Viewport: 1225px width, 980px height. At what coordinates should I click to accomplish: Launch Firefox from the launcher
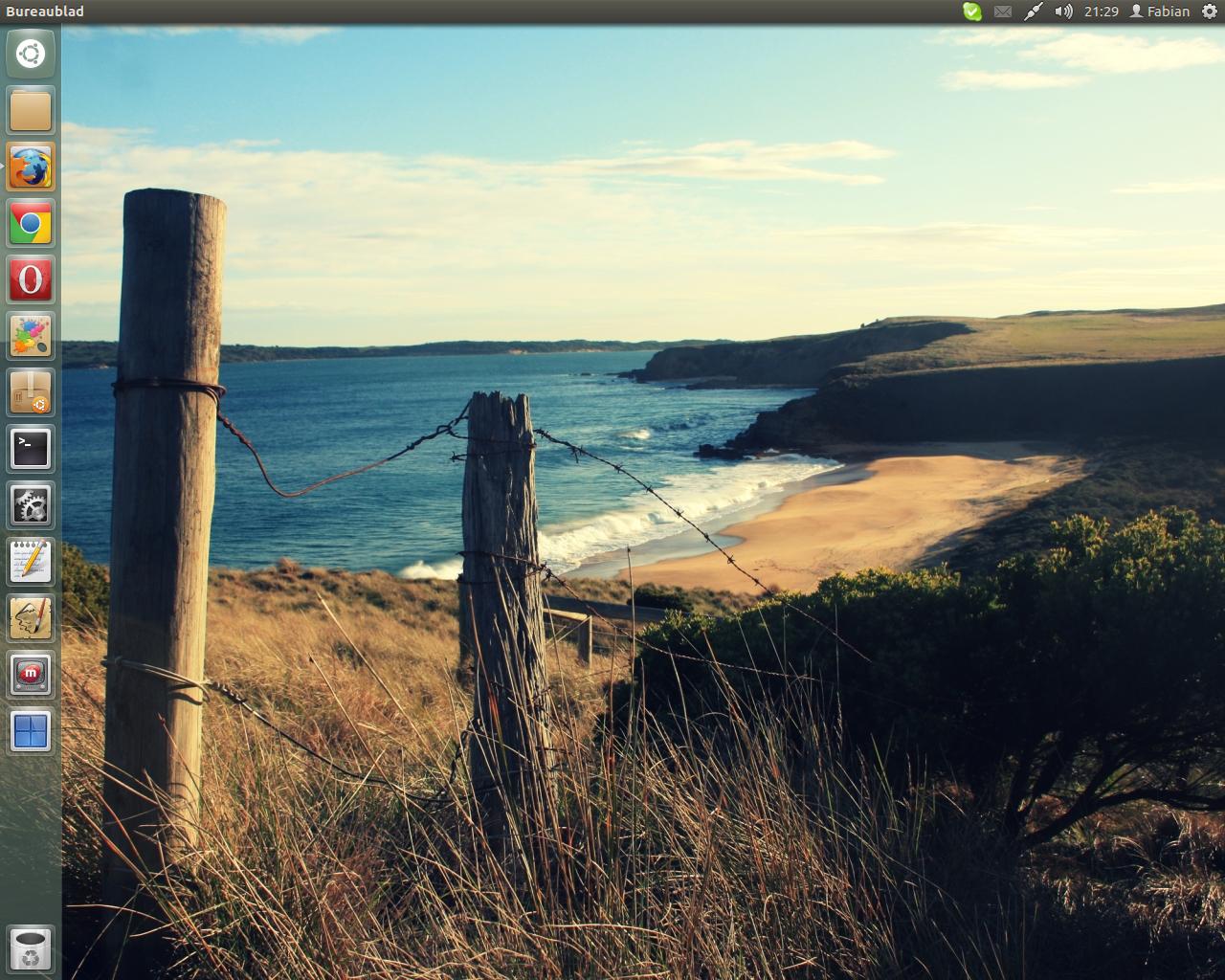31,167
